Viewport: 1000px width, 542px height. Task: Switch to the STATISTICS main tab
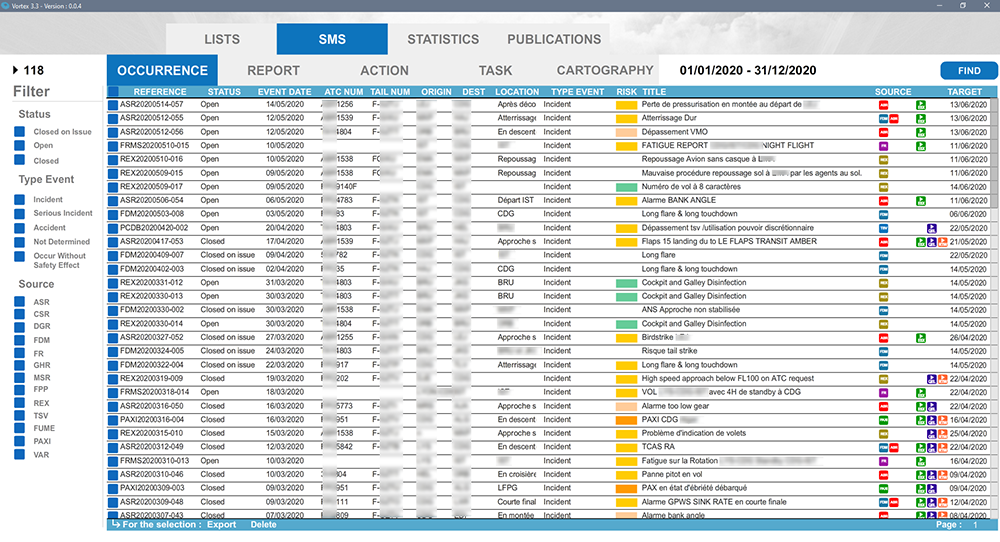443,39
